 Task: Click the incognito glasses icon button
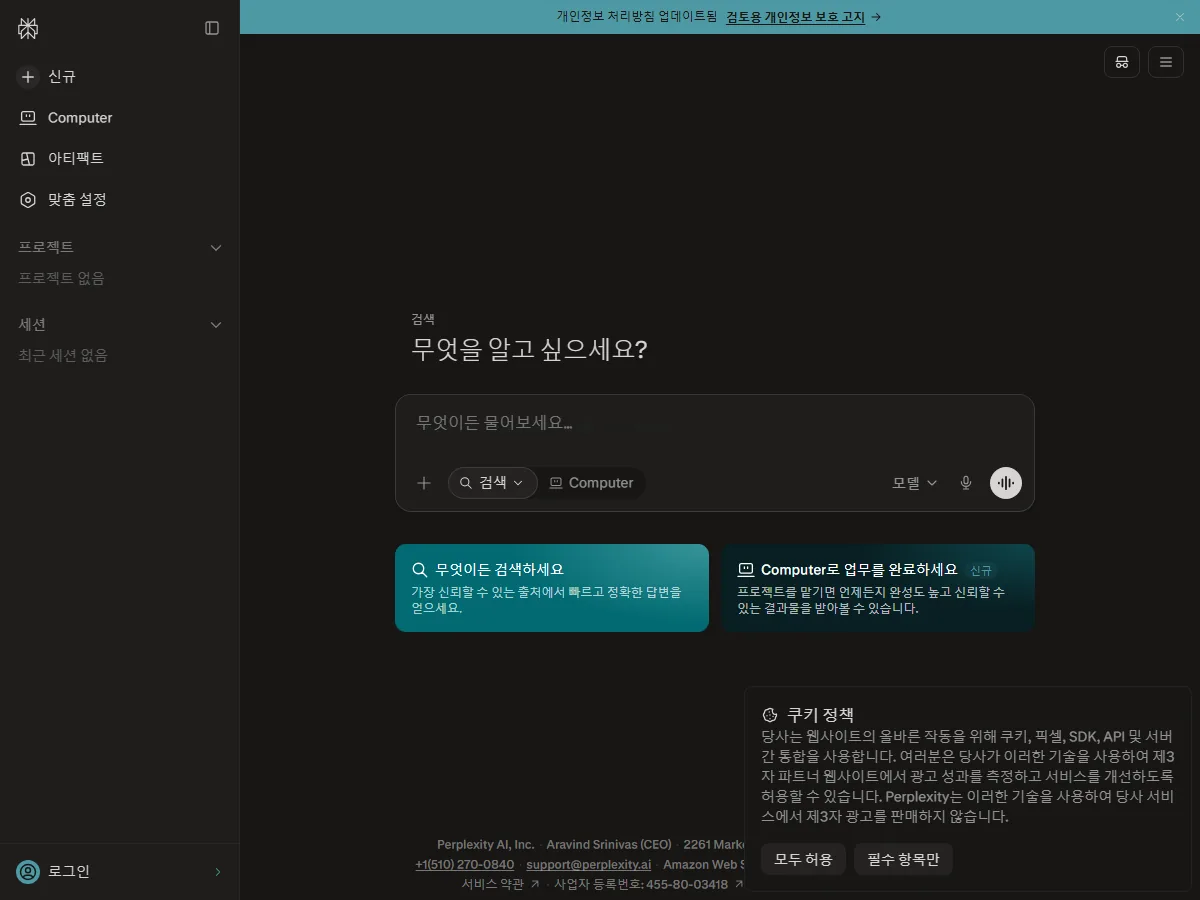pyautogui.click(x=1122, y=62)
